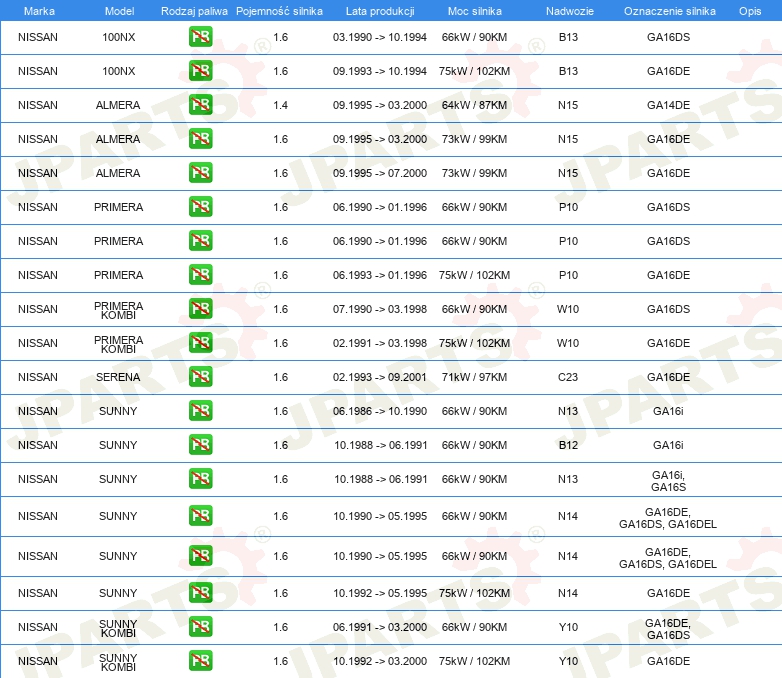Select N14 body cell in 75kW SUNNY row
The height and width of the screenshot is (678, 782).
568,593
